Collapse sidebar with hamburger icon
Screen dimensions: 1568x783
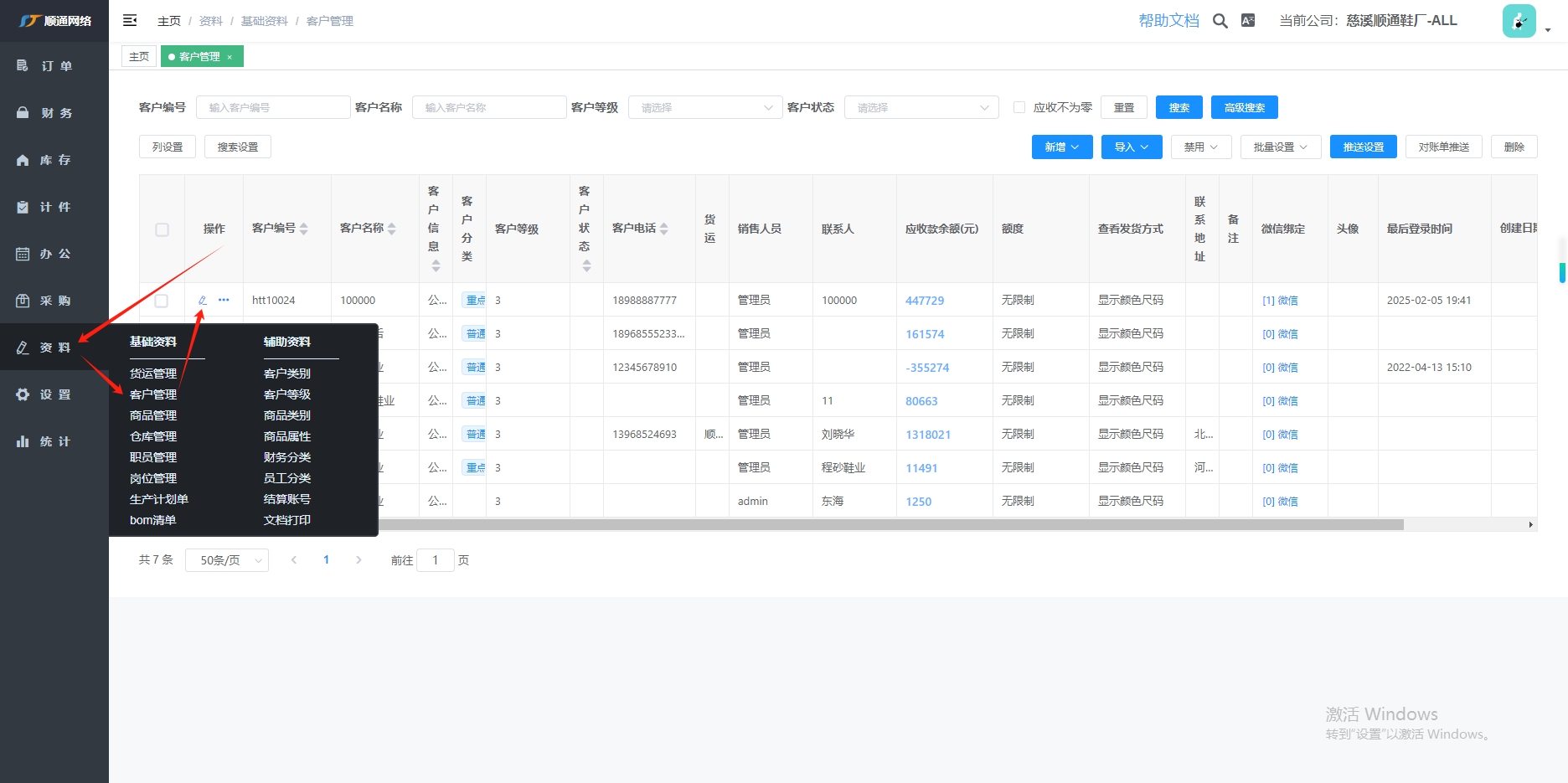click(130, 20)
